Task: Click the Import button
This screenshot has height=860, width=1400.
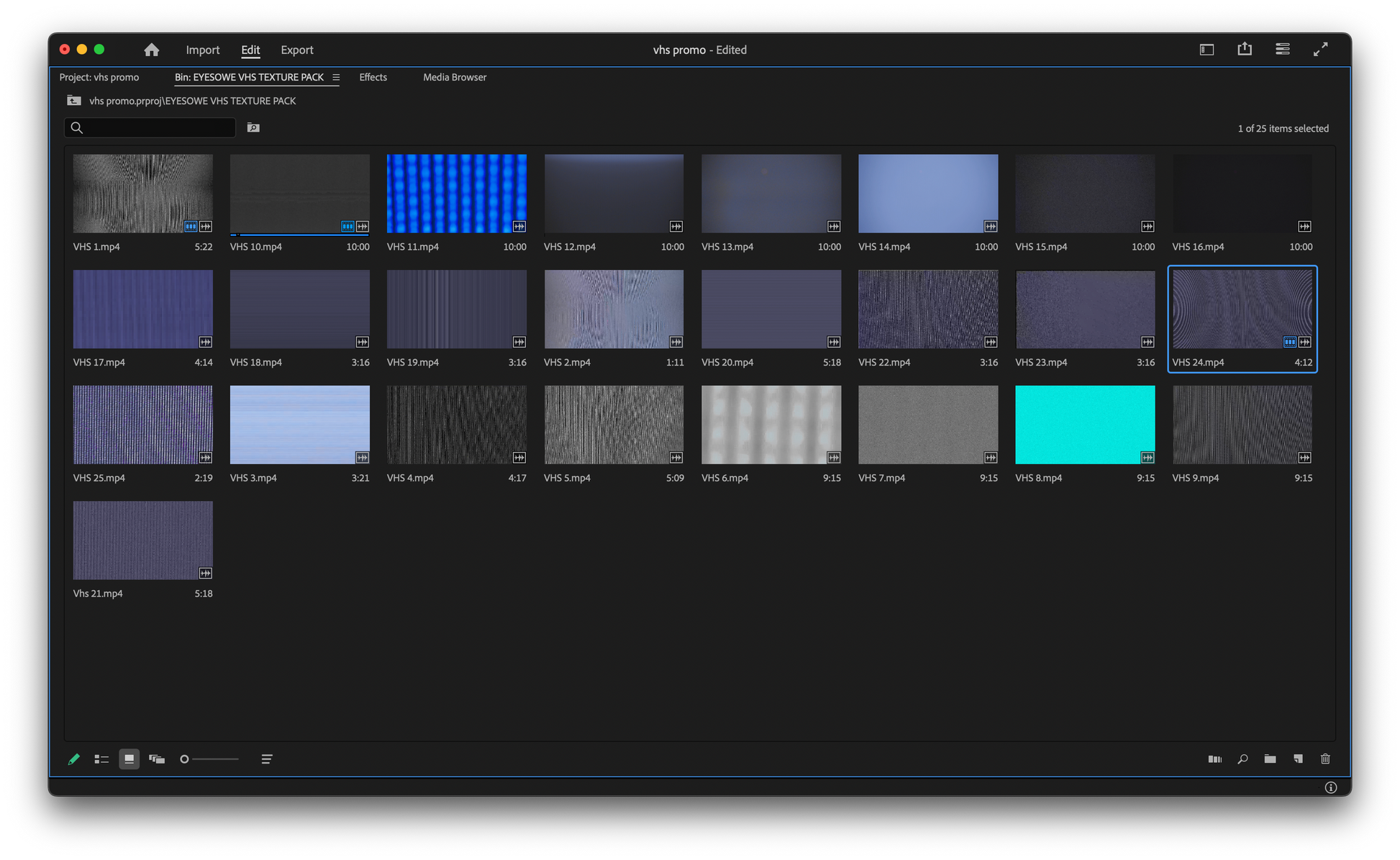Action: pos(202,50)
